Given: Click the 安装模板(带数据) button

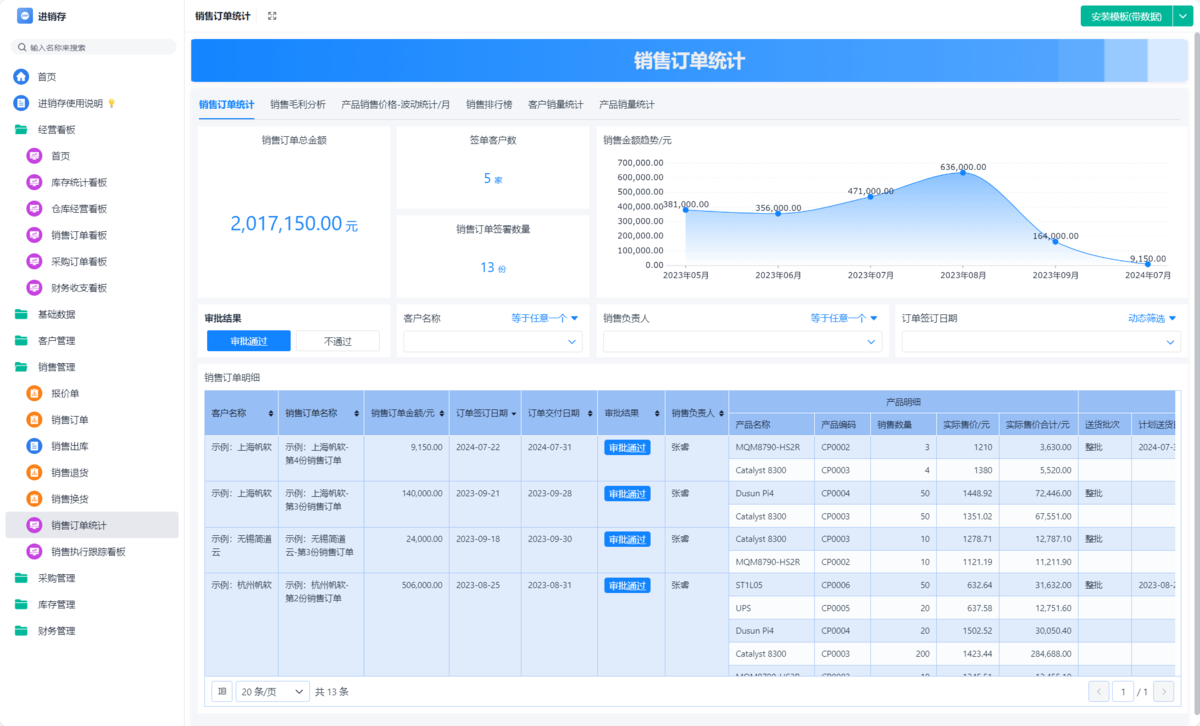Looking at the screenshot, I should (1126, 16).
